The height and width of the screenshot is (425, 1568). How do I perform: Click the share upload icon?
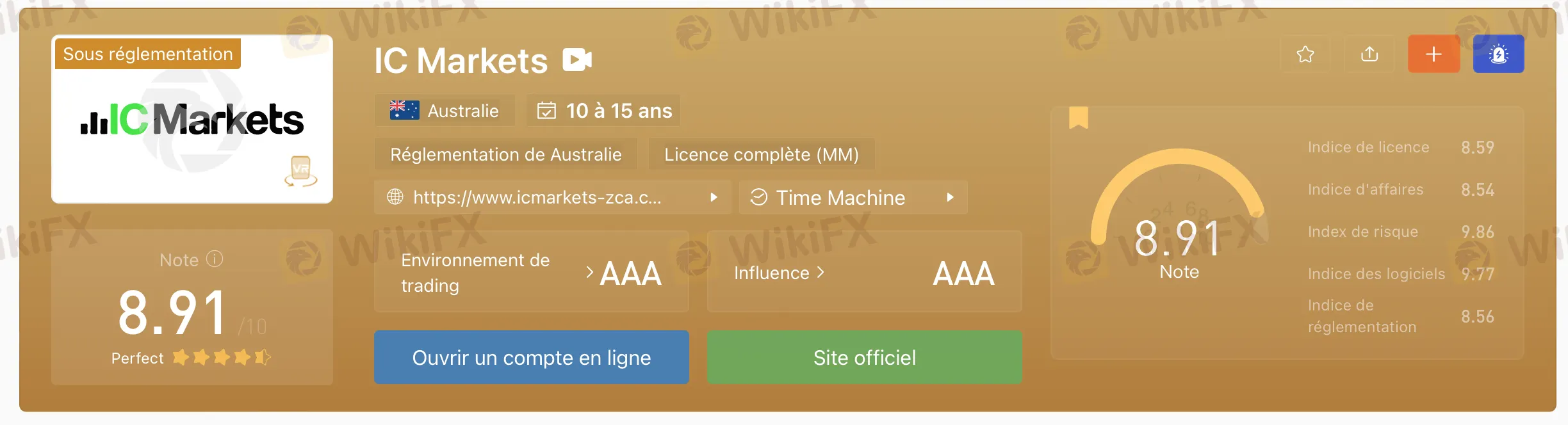coord(1369,54)
